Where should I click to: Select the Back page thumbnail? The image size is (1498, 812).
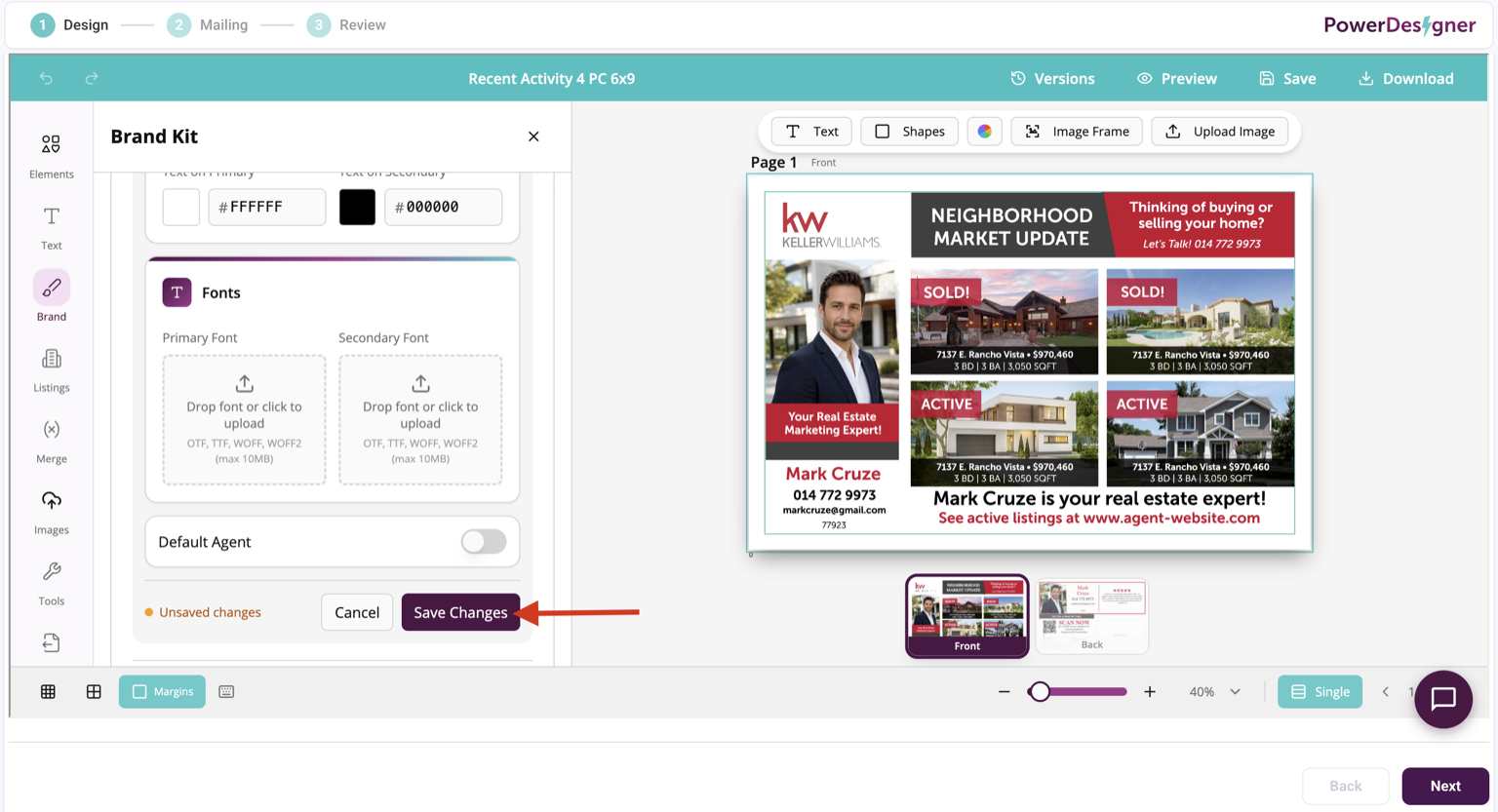(1091, 616)
